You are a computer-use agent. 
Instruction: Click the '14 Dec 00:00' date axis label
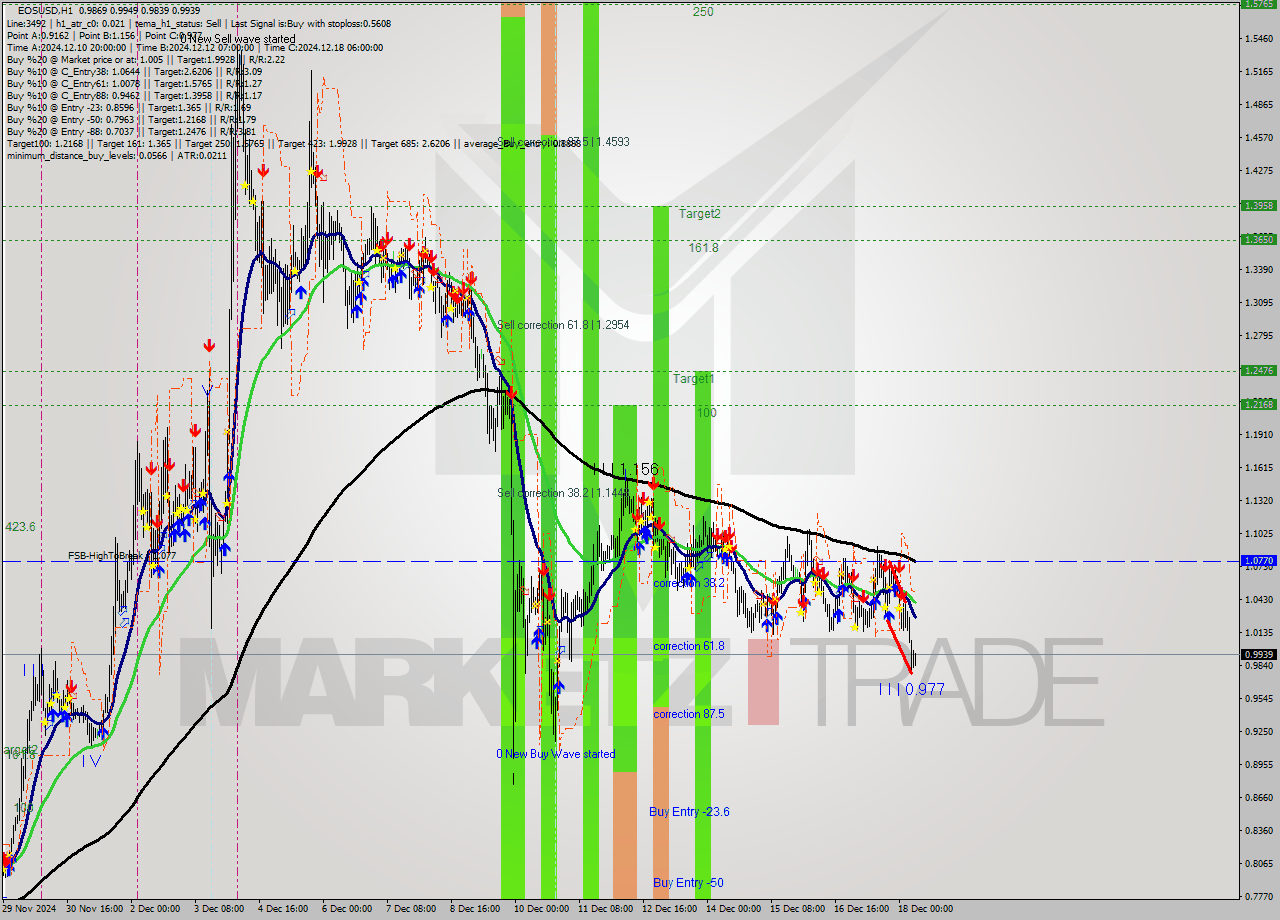pos(733,909)
